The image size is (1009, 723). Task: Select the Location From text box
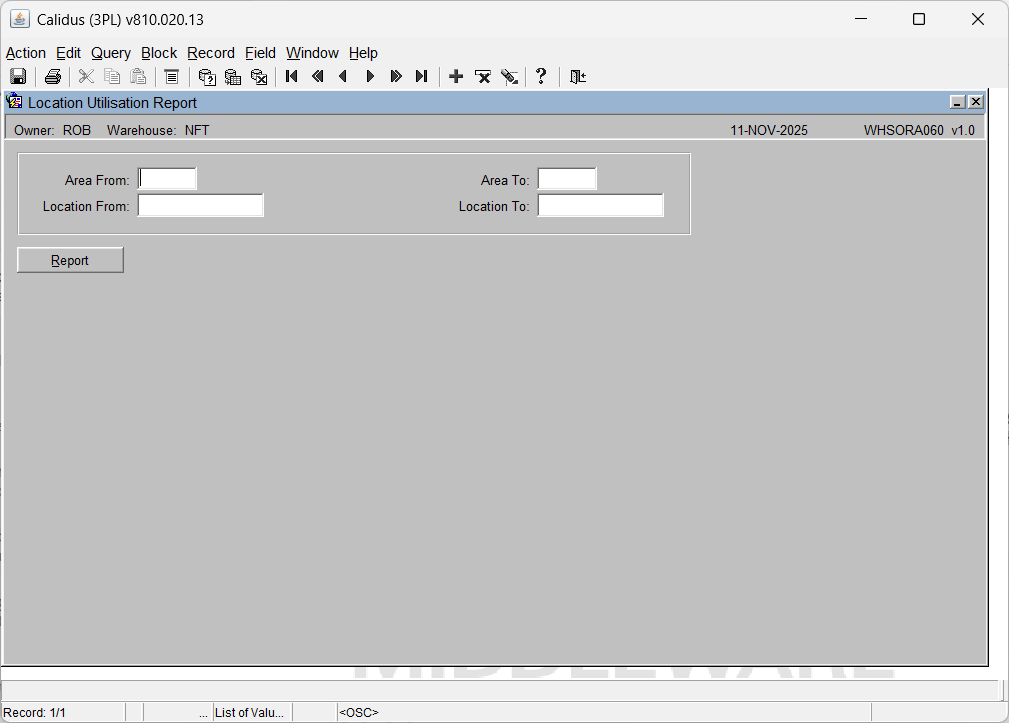(201, 206)
